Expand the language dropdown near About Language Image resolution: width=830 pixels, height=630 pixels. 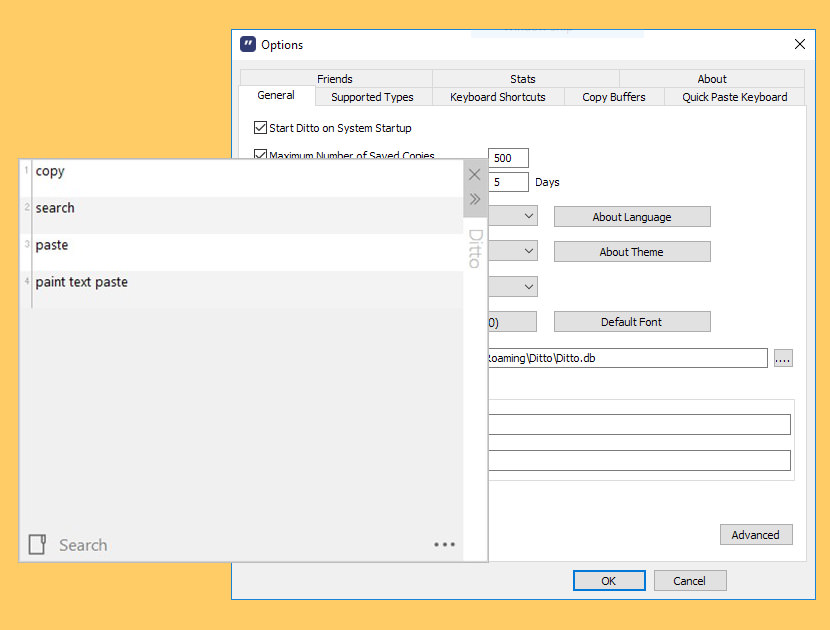513,216
